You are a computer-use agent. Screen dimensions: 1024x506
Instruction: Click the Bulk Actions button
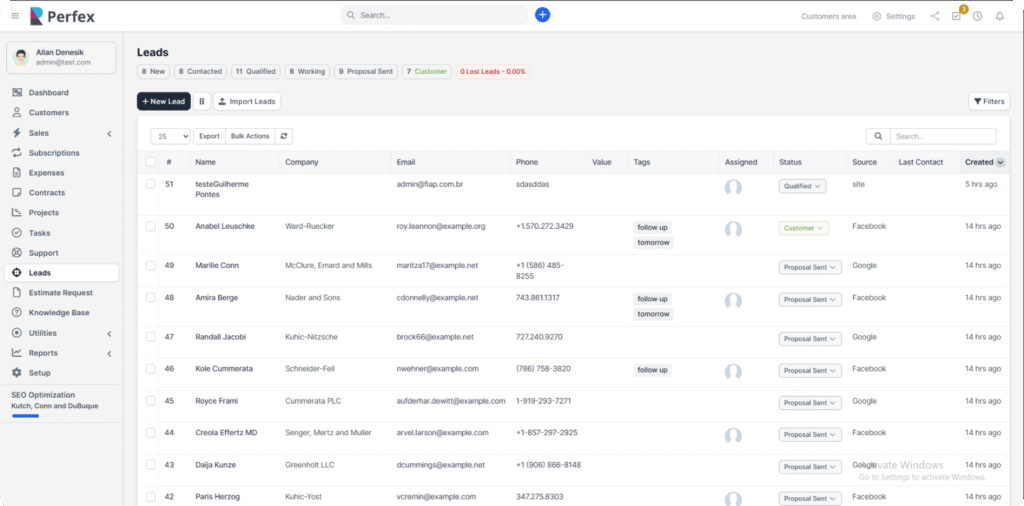coord(250,136)
